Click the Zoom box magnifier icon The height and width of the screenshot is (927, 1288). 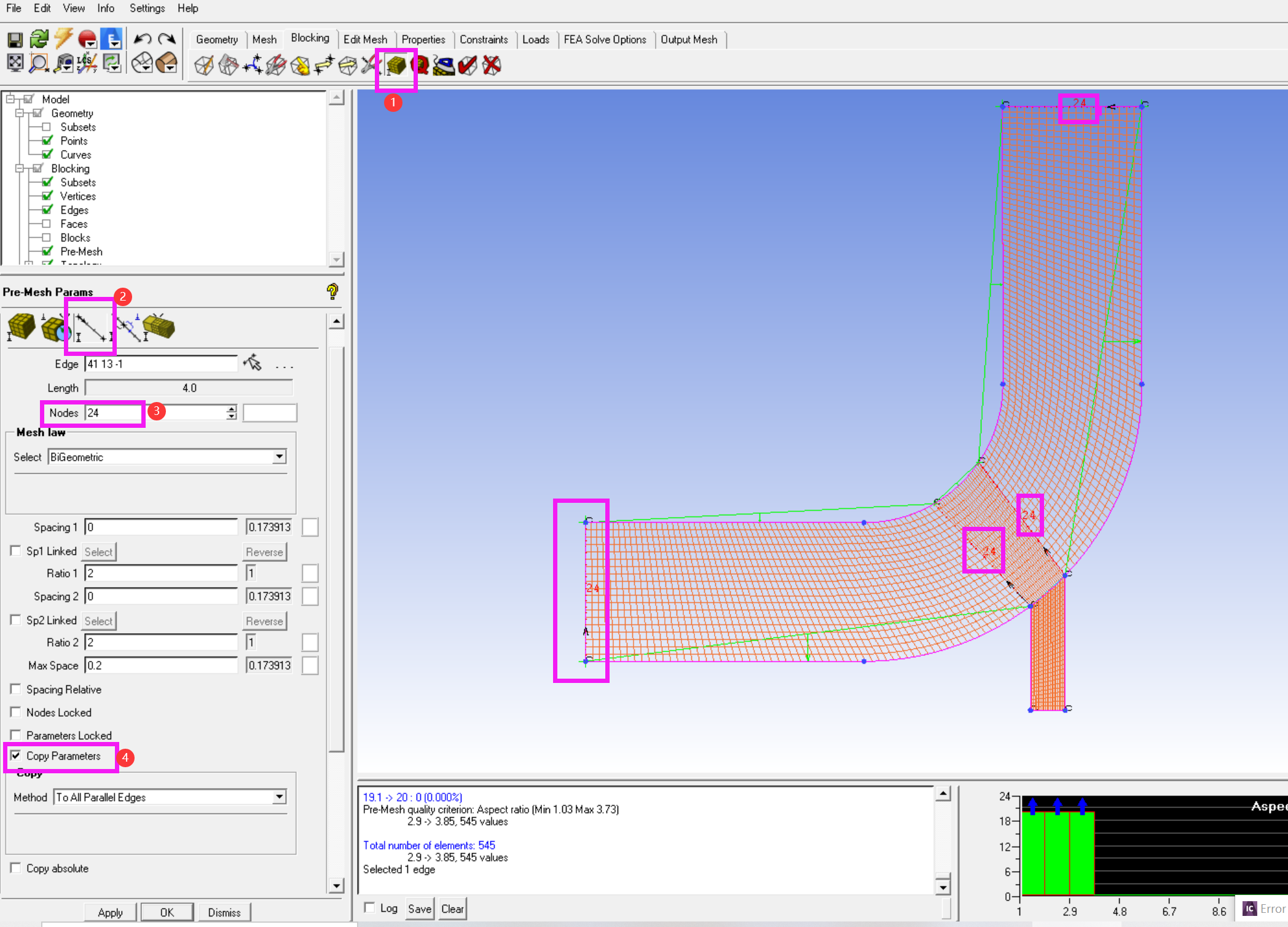point(39,63)
